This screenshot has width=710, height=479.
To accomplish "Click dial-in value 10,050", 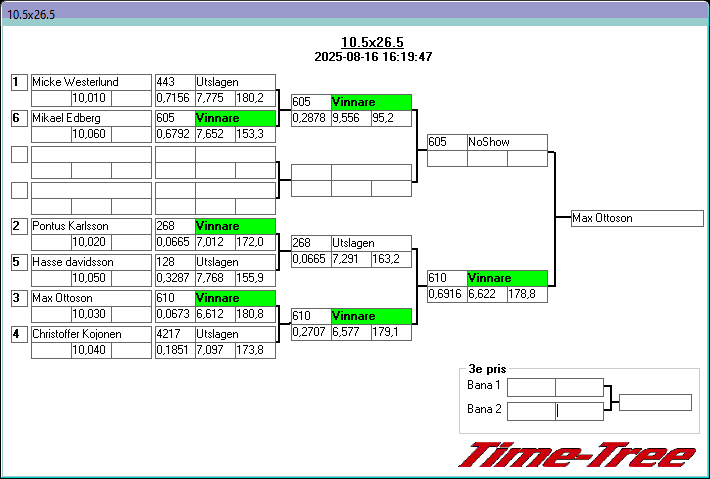I will click(x=91, y=278).
